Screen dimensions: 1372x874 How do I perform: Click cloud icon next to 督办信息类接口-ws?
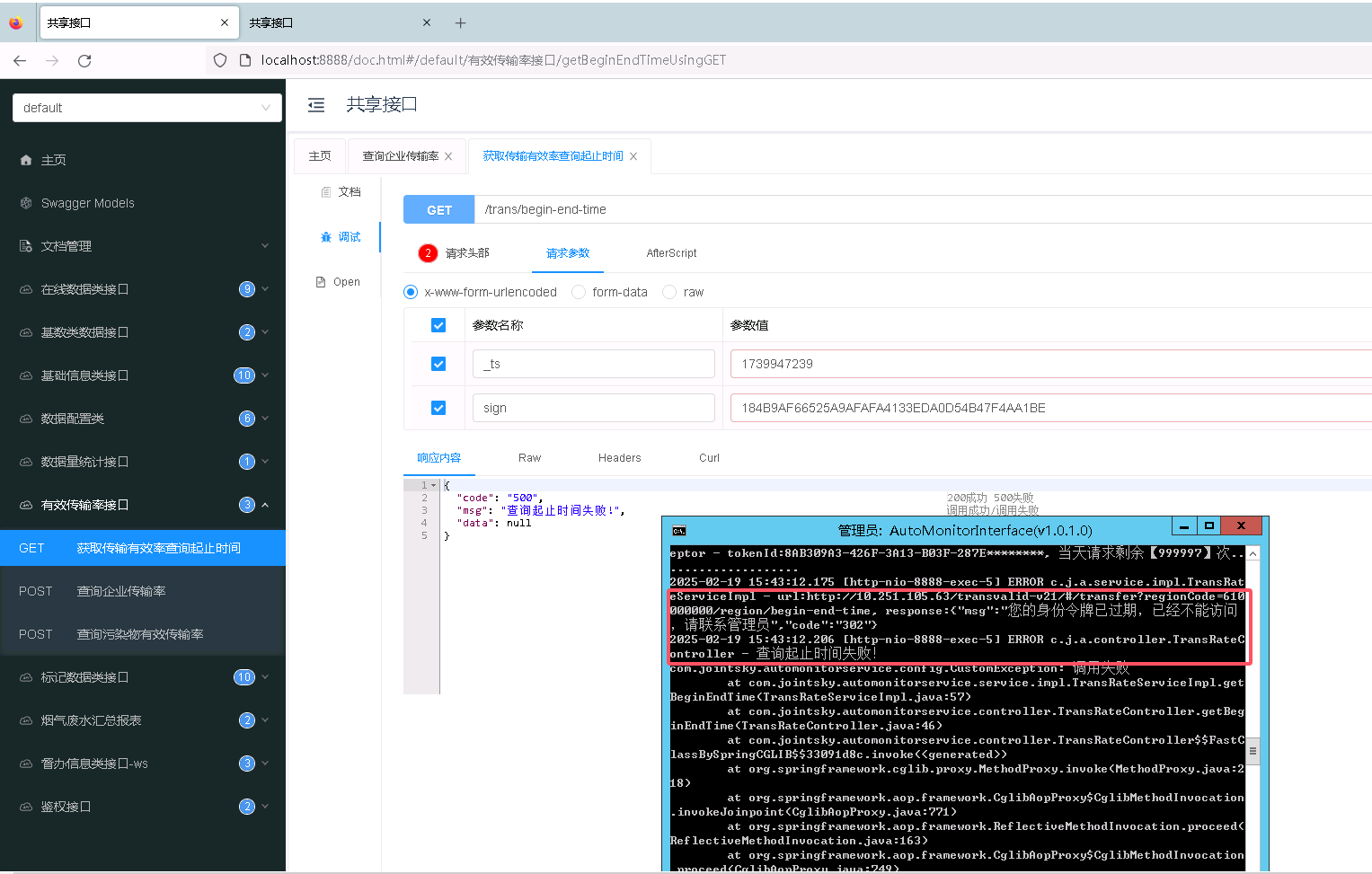25,764
